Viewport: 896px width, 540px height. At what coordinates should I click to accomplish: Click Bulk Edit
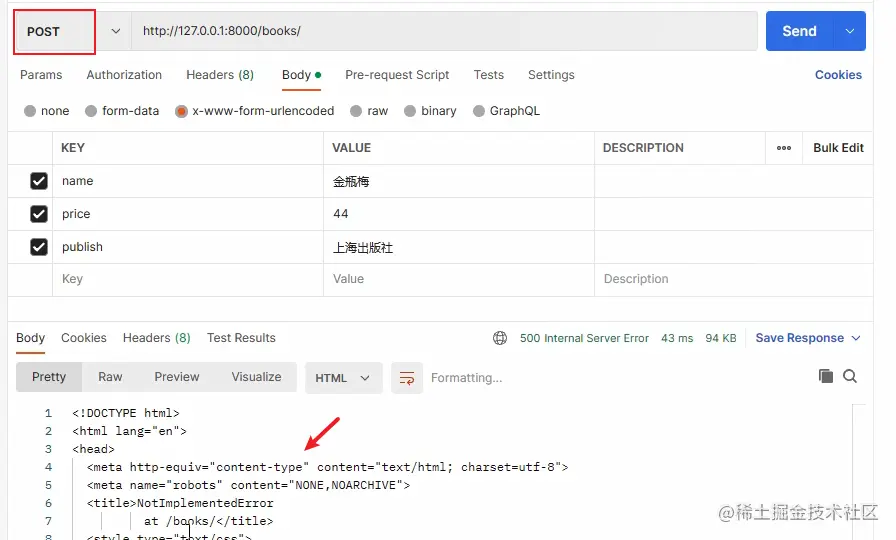(838, 148)
